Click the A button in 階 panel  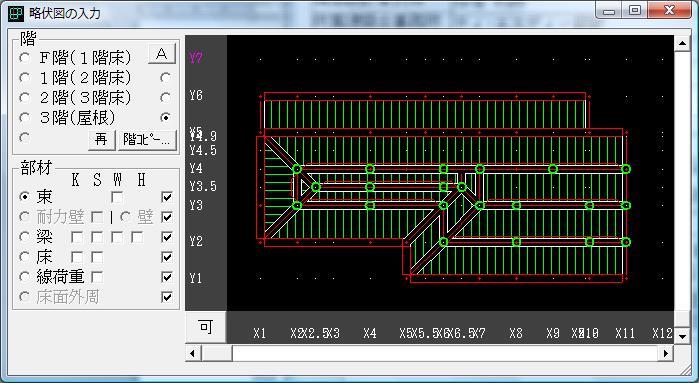161,54
